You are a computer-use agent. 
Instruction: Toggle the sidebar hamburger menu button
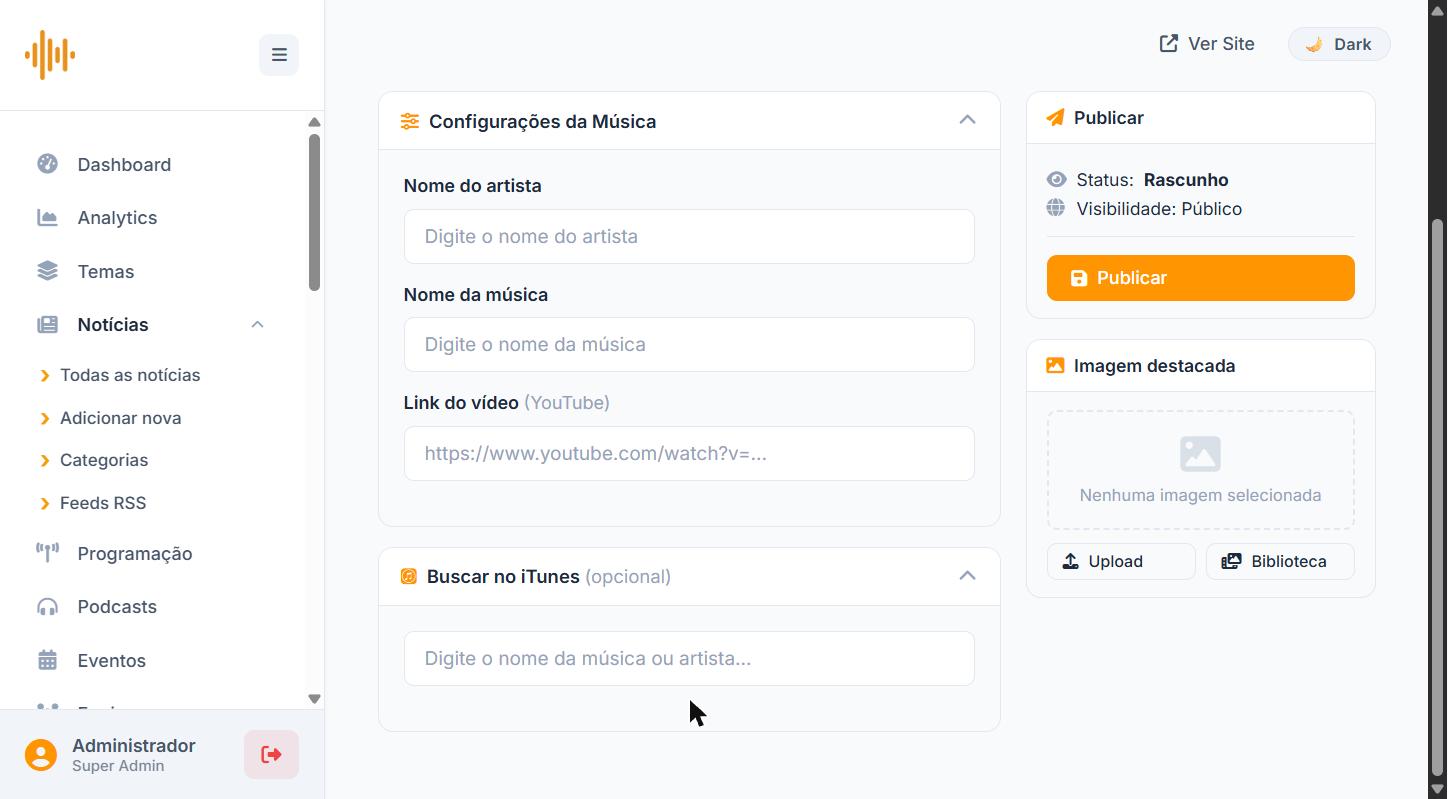tap(279, 55)
